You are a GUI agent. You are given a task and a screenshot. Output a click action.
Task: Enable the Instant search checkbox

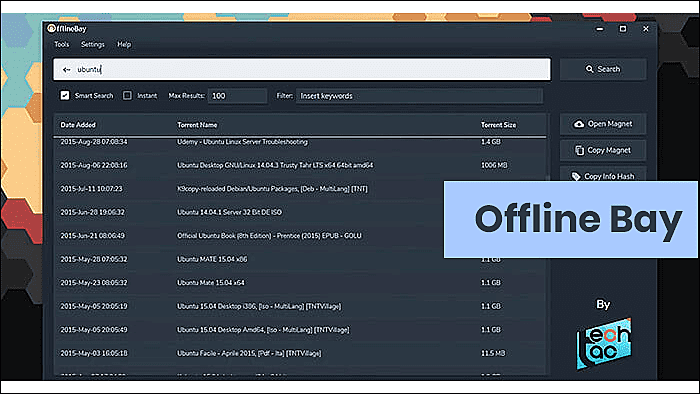(127, 95)
